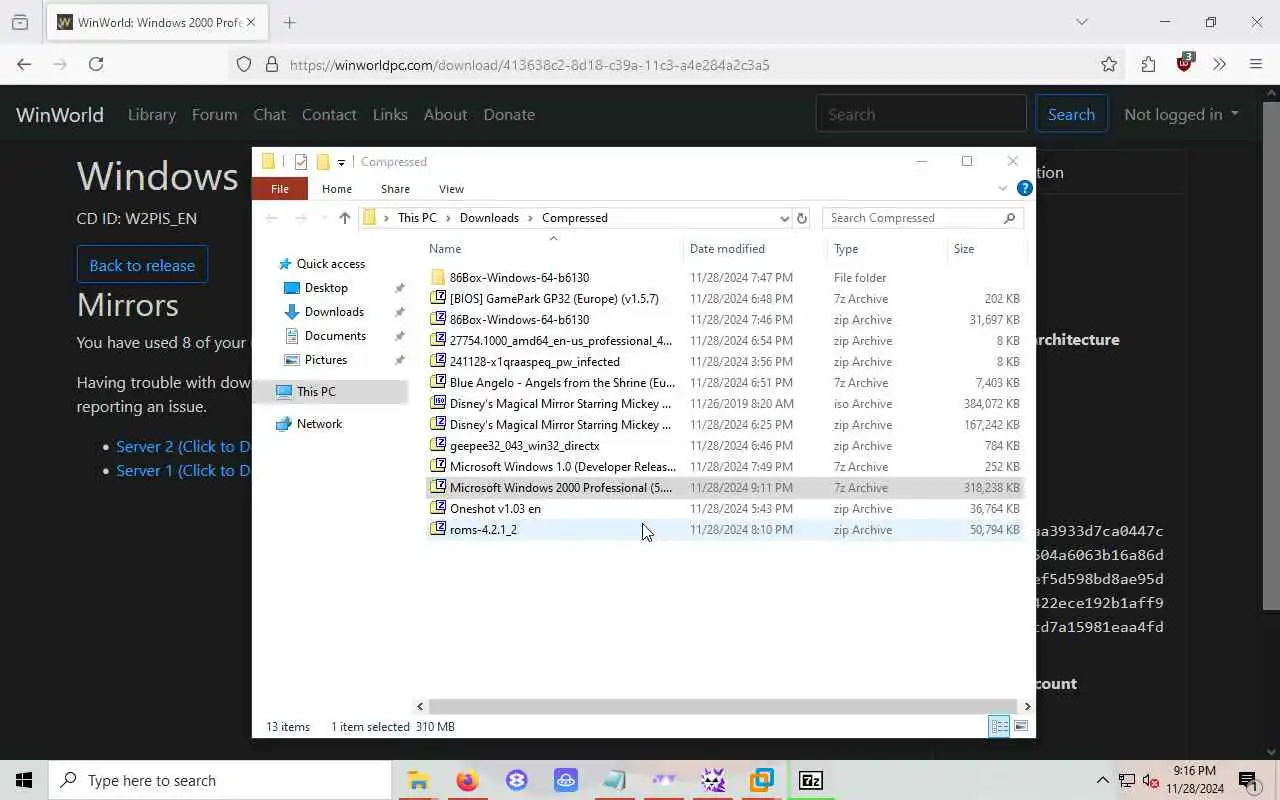This screenshot has height=800, width=1280.
Task: Click the uBlock Origin shield icon
Action: 1185,63
